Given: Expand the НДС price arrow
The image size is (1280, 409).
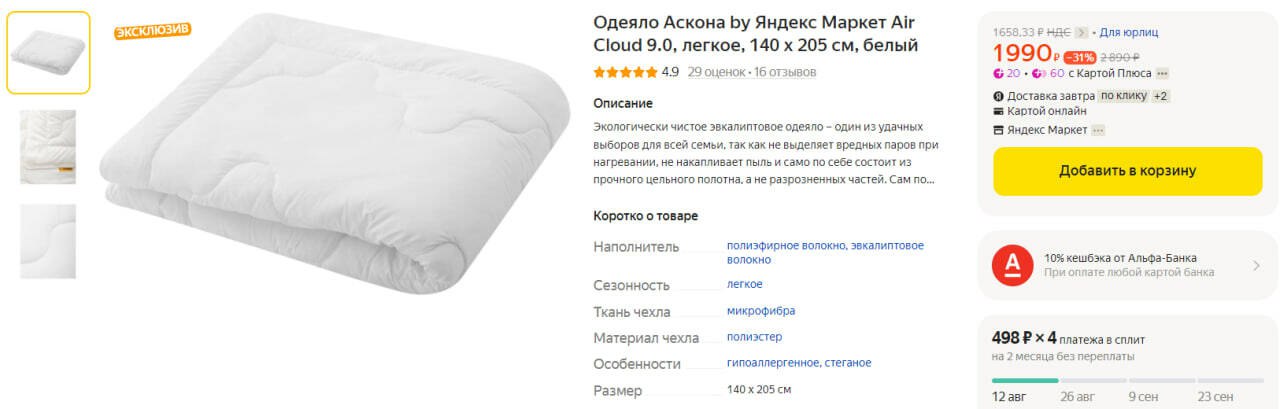Looking at the screenshot, I should [1081, 32].
